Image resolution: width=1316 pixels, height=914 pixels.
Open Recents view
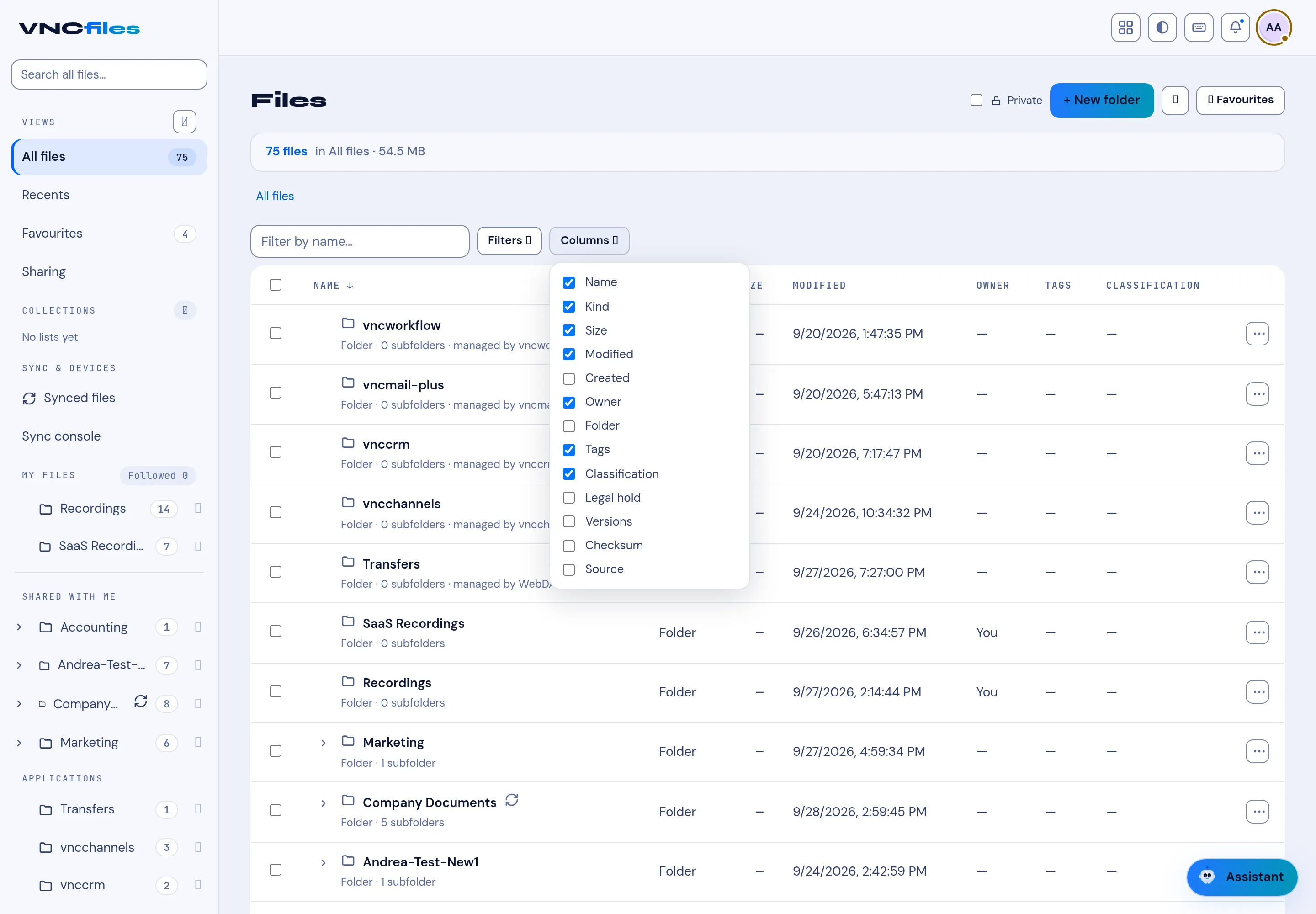(x=109, y=195)
